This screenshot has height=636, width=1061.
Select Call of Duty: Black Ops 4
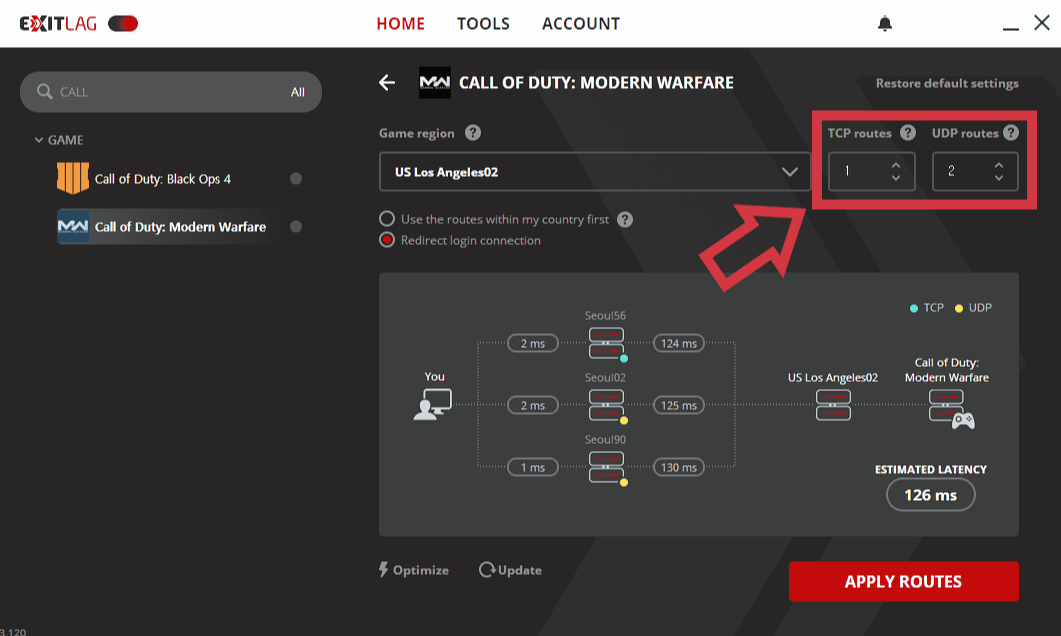162,179
